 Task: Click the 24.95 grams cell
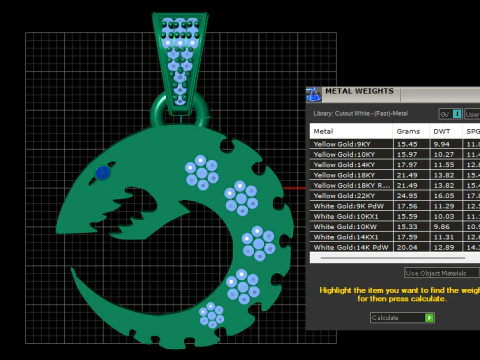[411, 196]
